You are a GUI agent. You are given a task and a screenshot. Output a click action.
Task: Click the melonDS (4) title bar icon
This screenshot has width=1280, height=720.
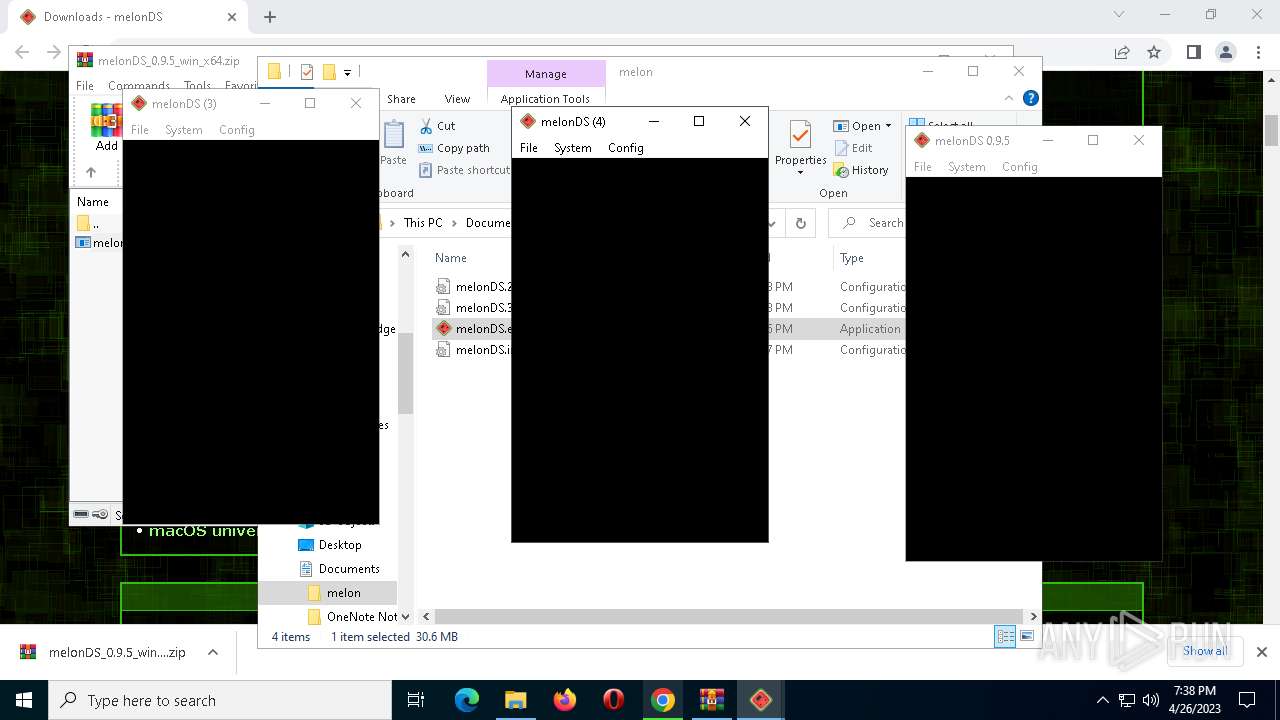pyautogui.click(x=528, y=122)
